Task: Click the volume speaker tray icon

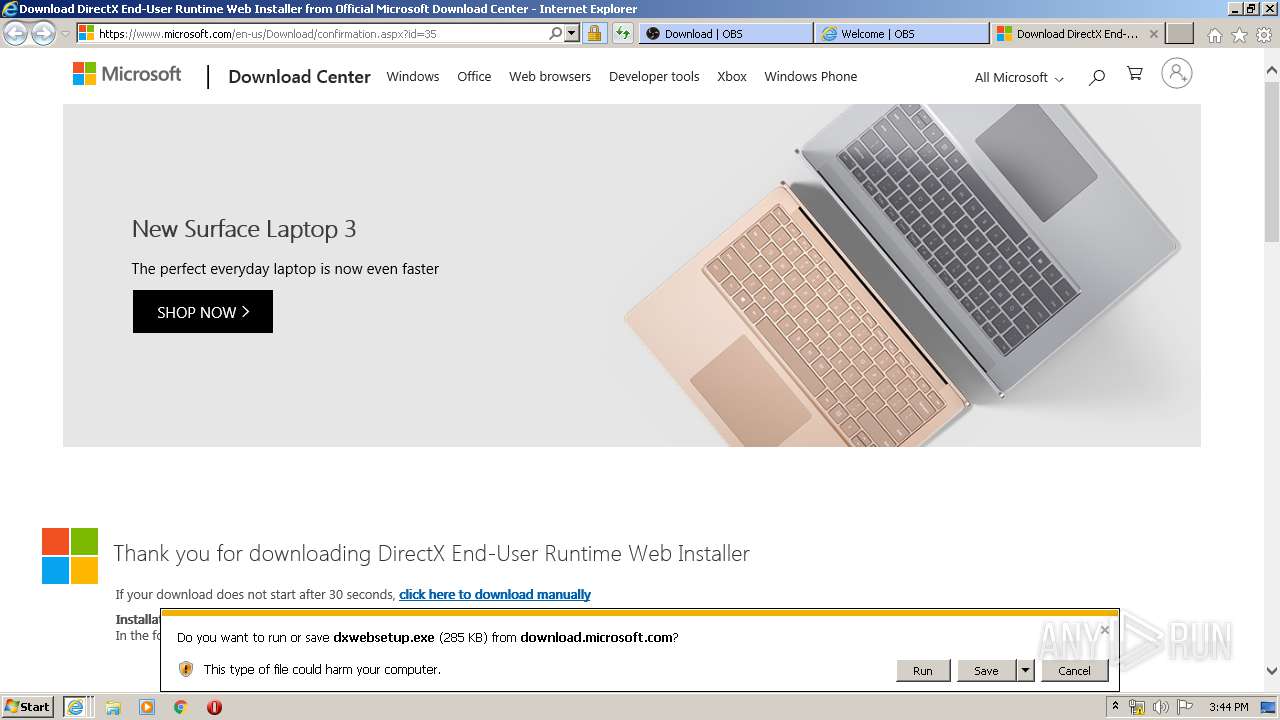Action: tap(1161, 707)
